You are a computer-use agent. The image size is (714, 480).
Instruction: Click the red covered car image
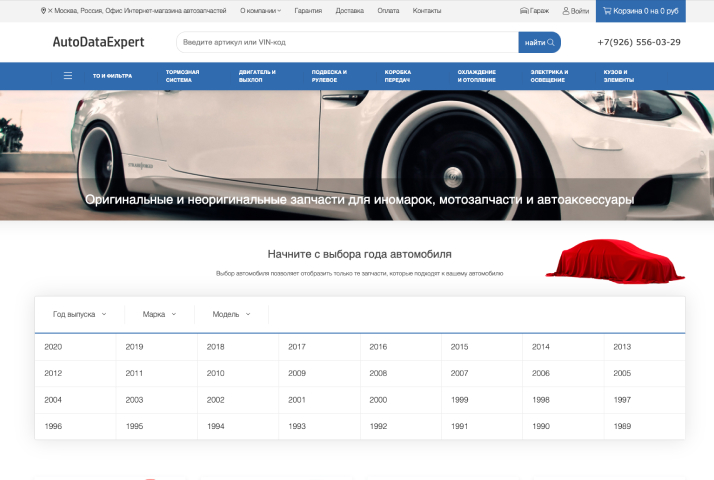(x=614, y=260)
